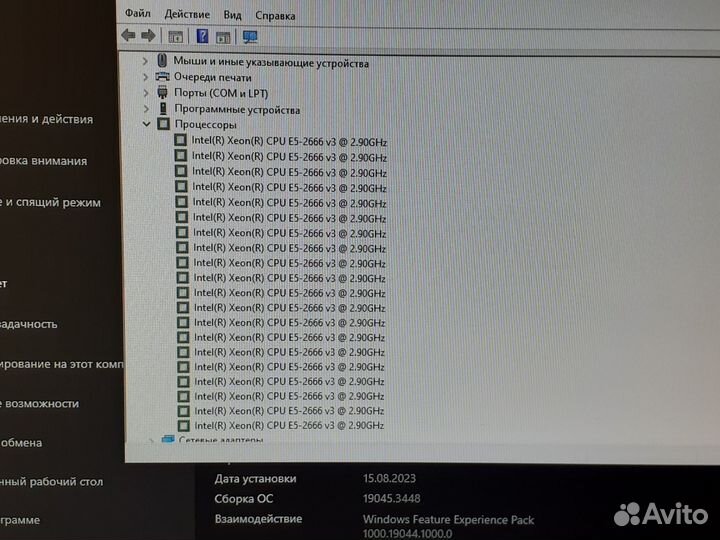The width and height of the screenshot is (720, 540).
Task: Click the icon beside Программные устройства
Action: [x=163, y=108]
